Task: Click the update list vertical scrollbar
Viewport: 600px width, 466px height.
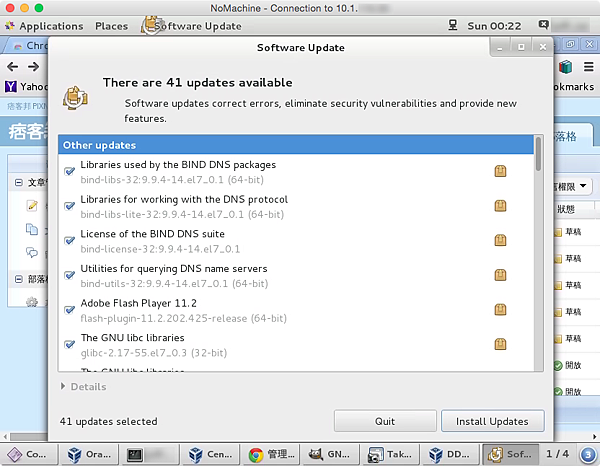Action: click(538, 154)
